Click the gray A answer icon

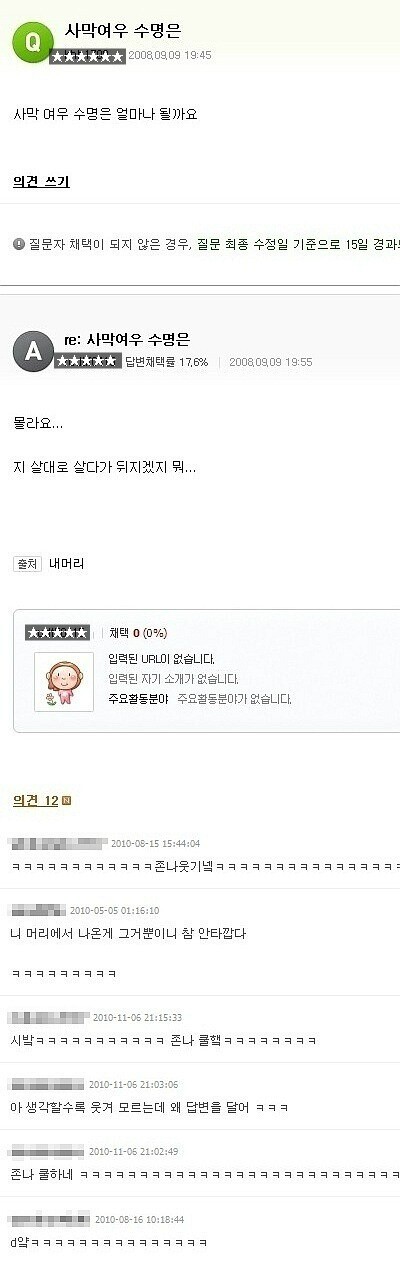(x=32, y=350)
